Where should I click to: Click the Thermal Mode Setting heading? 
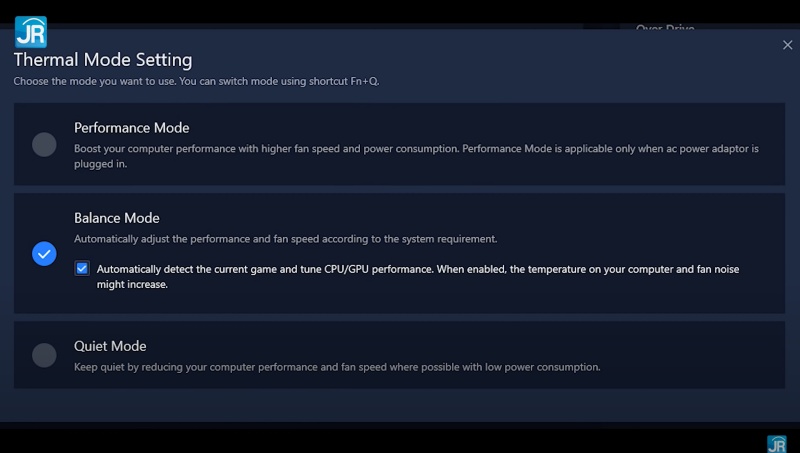[x=102, y=60]
